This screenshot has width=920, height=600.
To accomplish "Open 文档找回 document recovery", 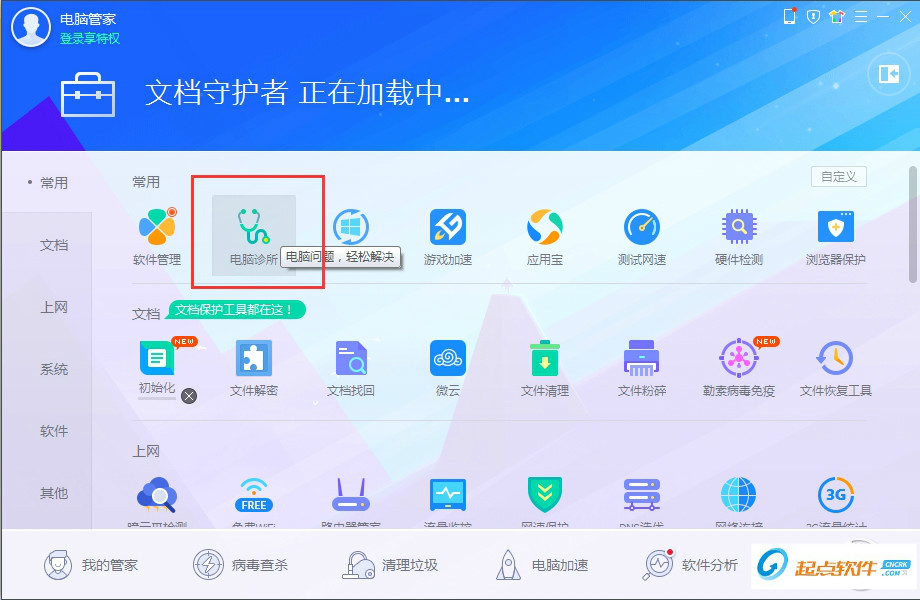I will click(x=351, y=368).
